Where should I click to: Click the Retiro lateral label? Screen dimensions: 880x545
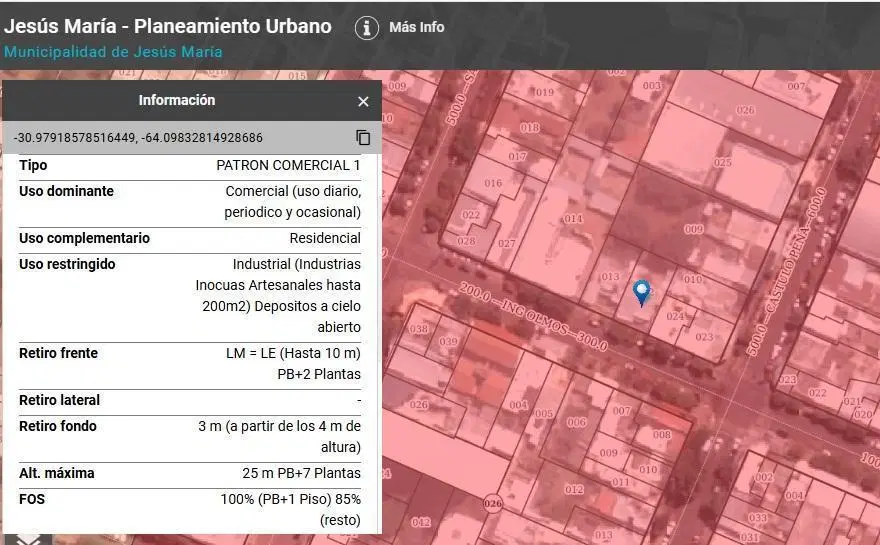tap(59, 400)
